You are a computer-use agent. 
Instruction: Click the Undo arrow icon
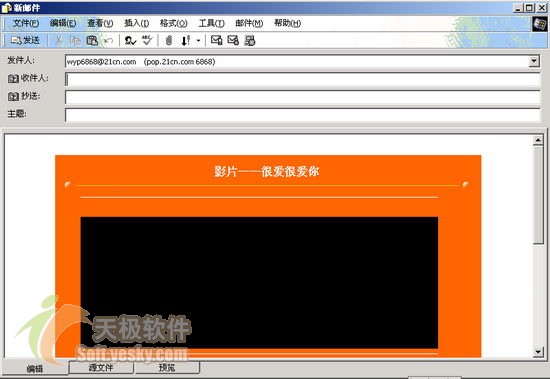tap(109, 41)
